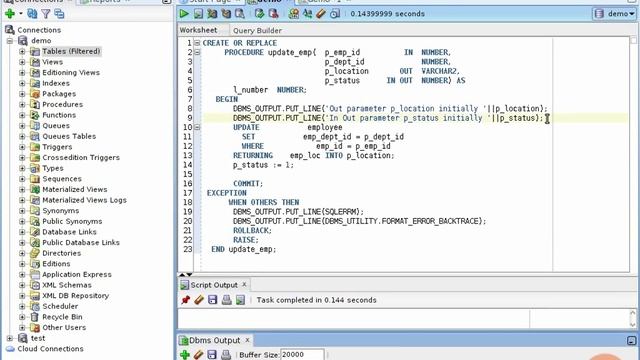Click the Buffer Size input field

click(302, 355)
